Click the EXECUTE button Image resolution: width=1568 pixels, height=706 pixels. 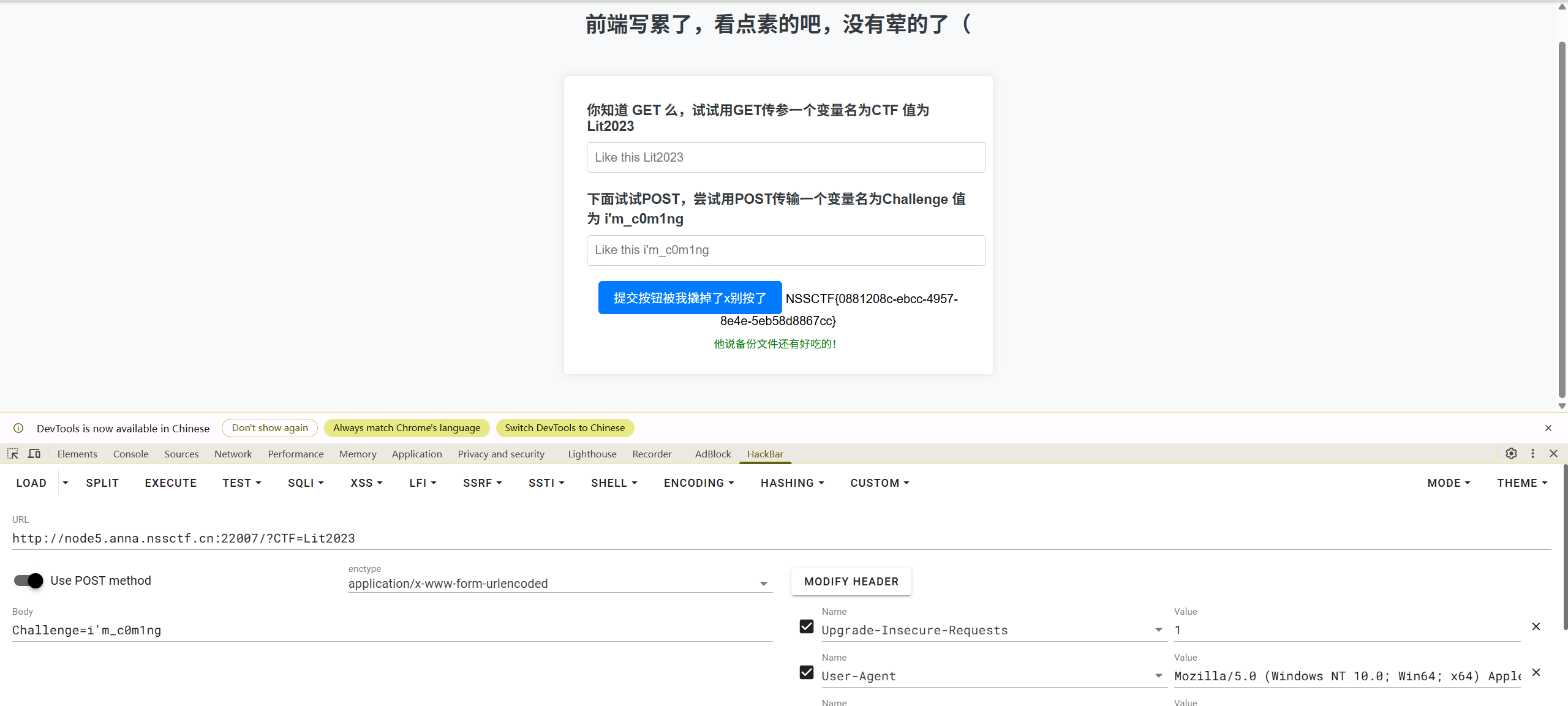coord(170,483)
